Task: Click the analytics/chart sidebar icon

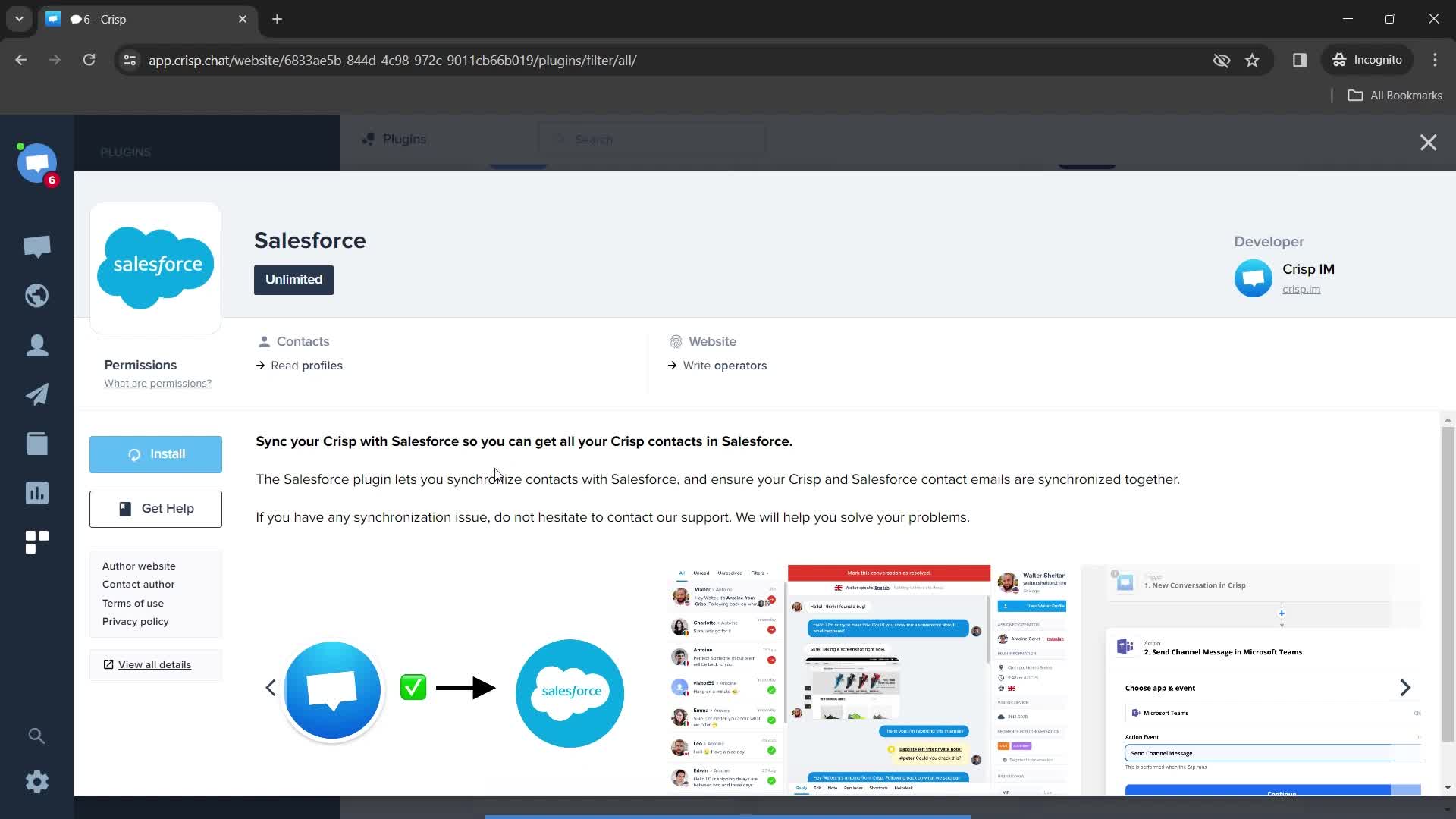Action: click(37, 492)
